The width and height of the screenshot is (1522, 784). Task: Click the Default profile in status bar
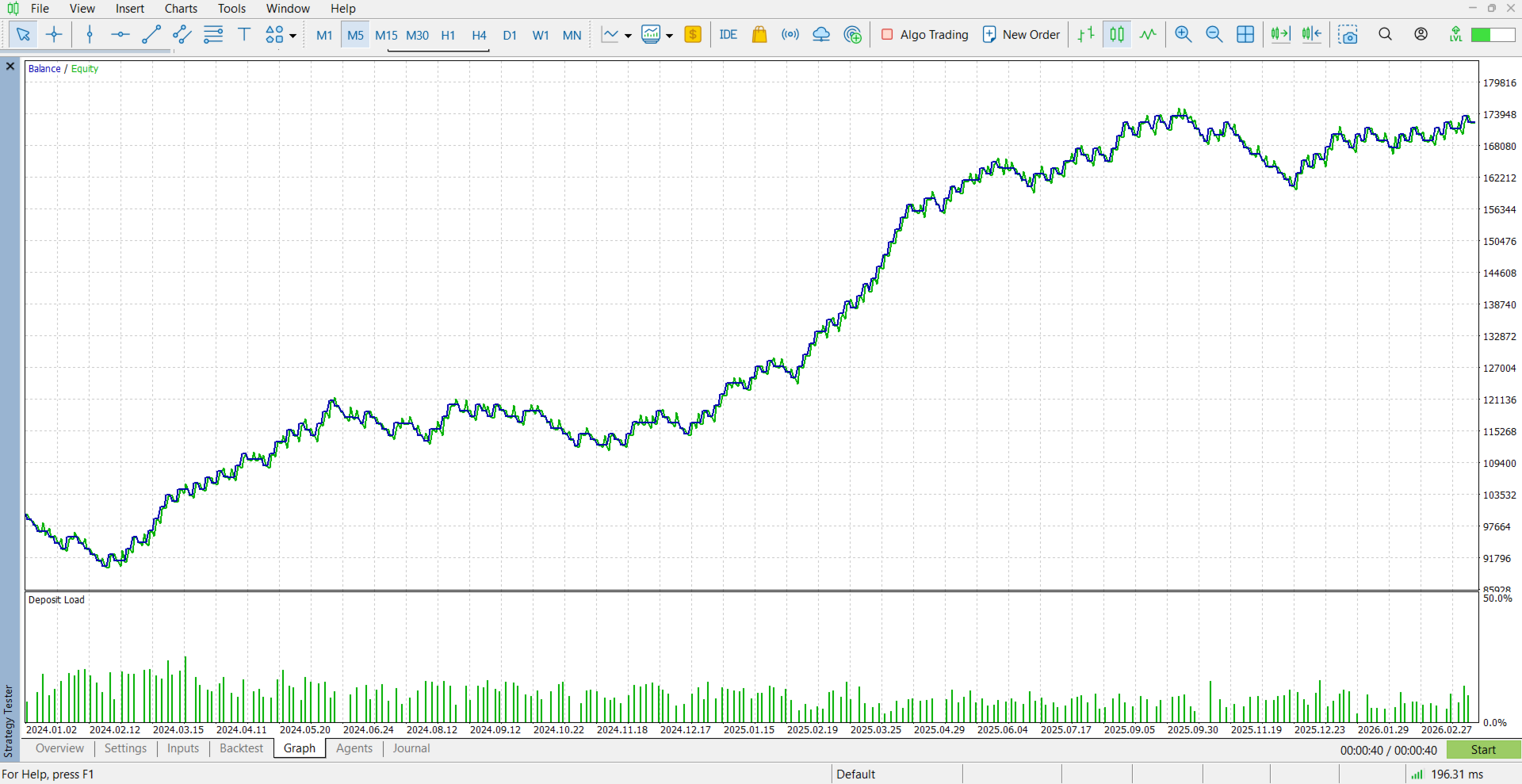[x=856, y=774]
